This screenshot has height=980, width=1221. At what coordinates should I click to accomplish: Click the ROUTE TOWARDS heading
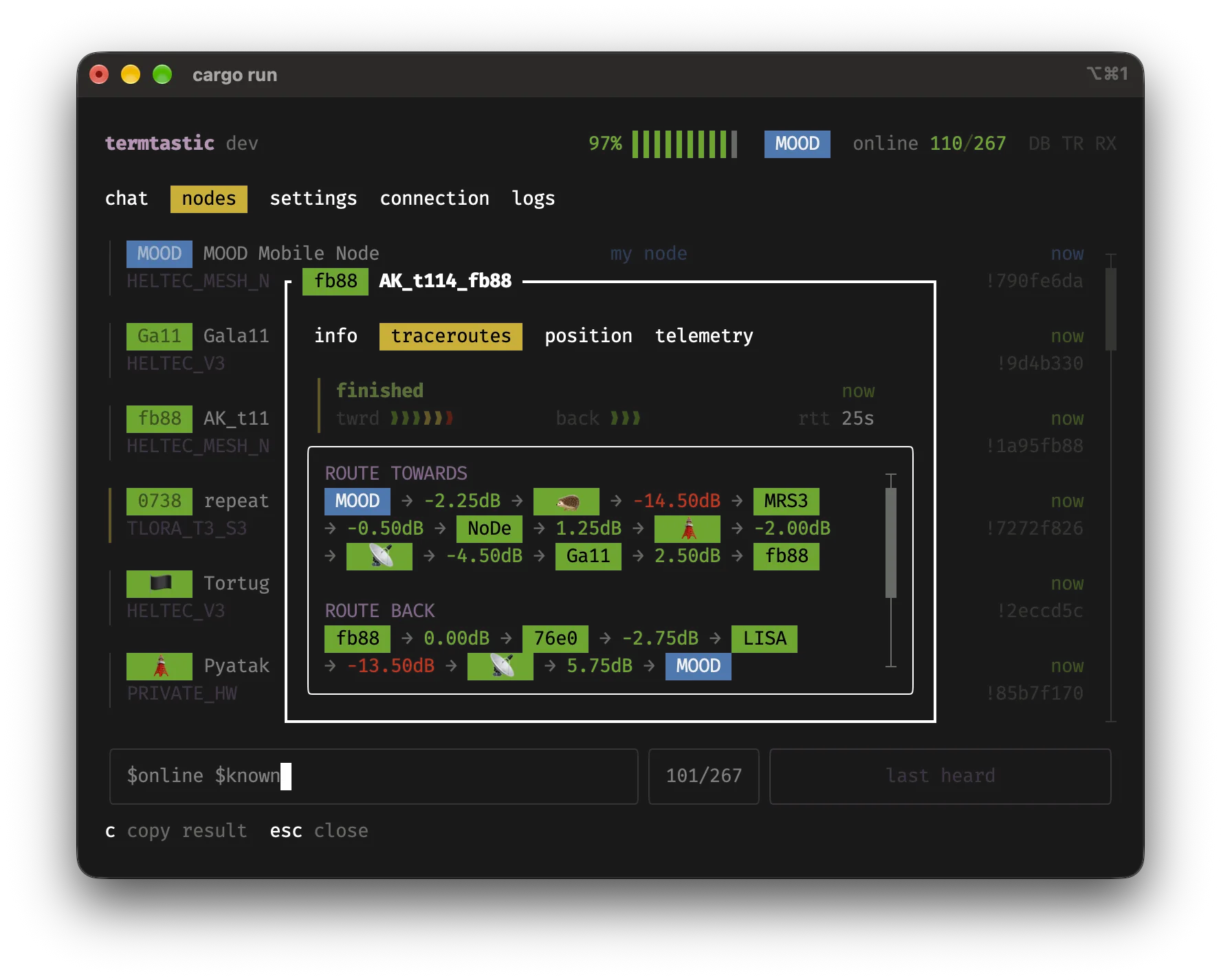click(x=396, y=474)
